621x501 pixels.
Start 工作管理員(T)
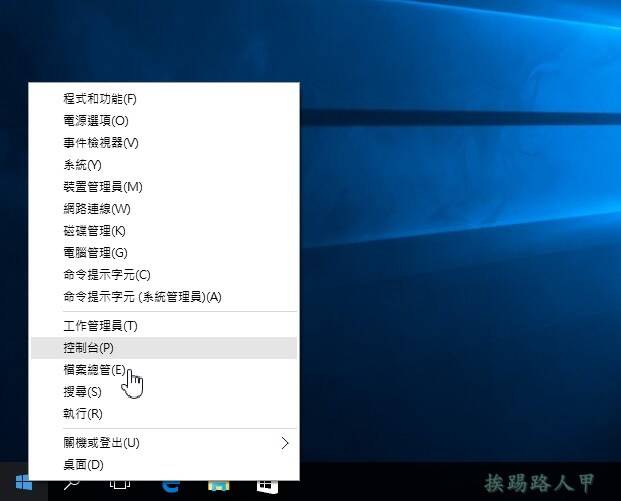point(164,326)
